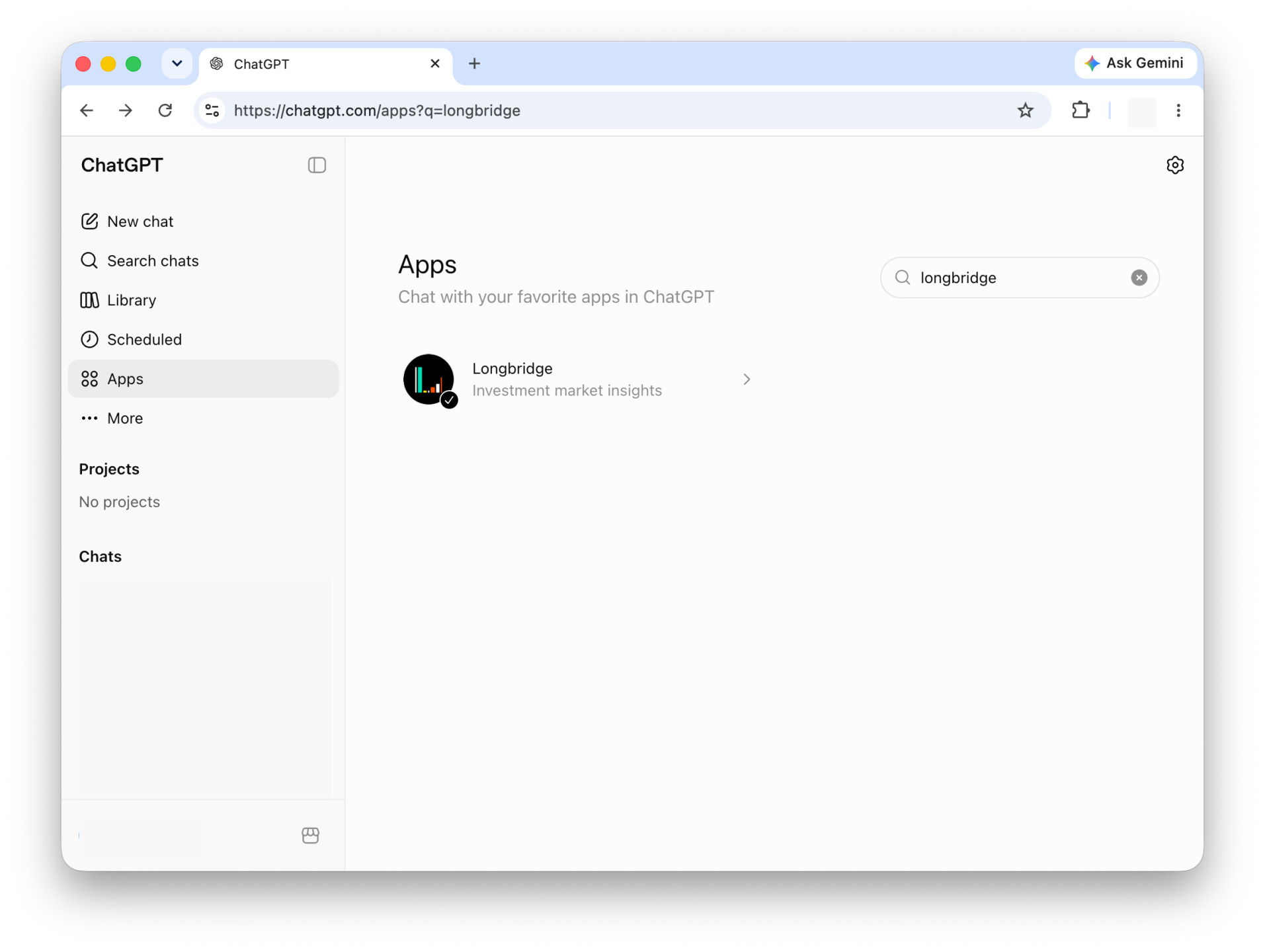Bookmark this page with the star
Viewport: 1265px width, 952px height.
pyautogui.click(x=1025, y=110)
